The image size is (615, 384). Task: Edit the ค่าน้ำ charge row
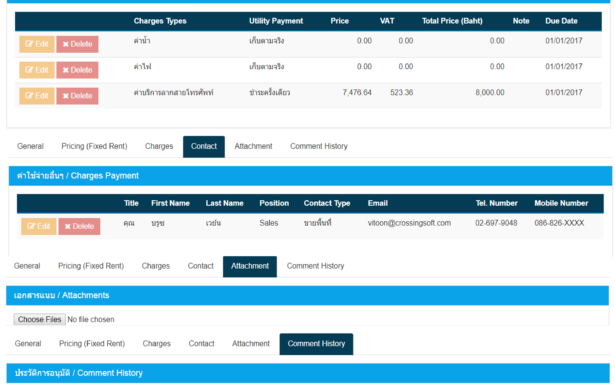[x=37, y=44]
